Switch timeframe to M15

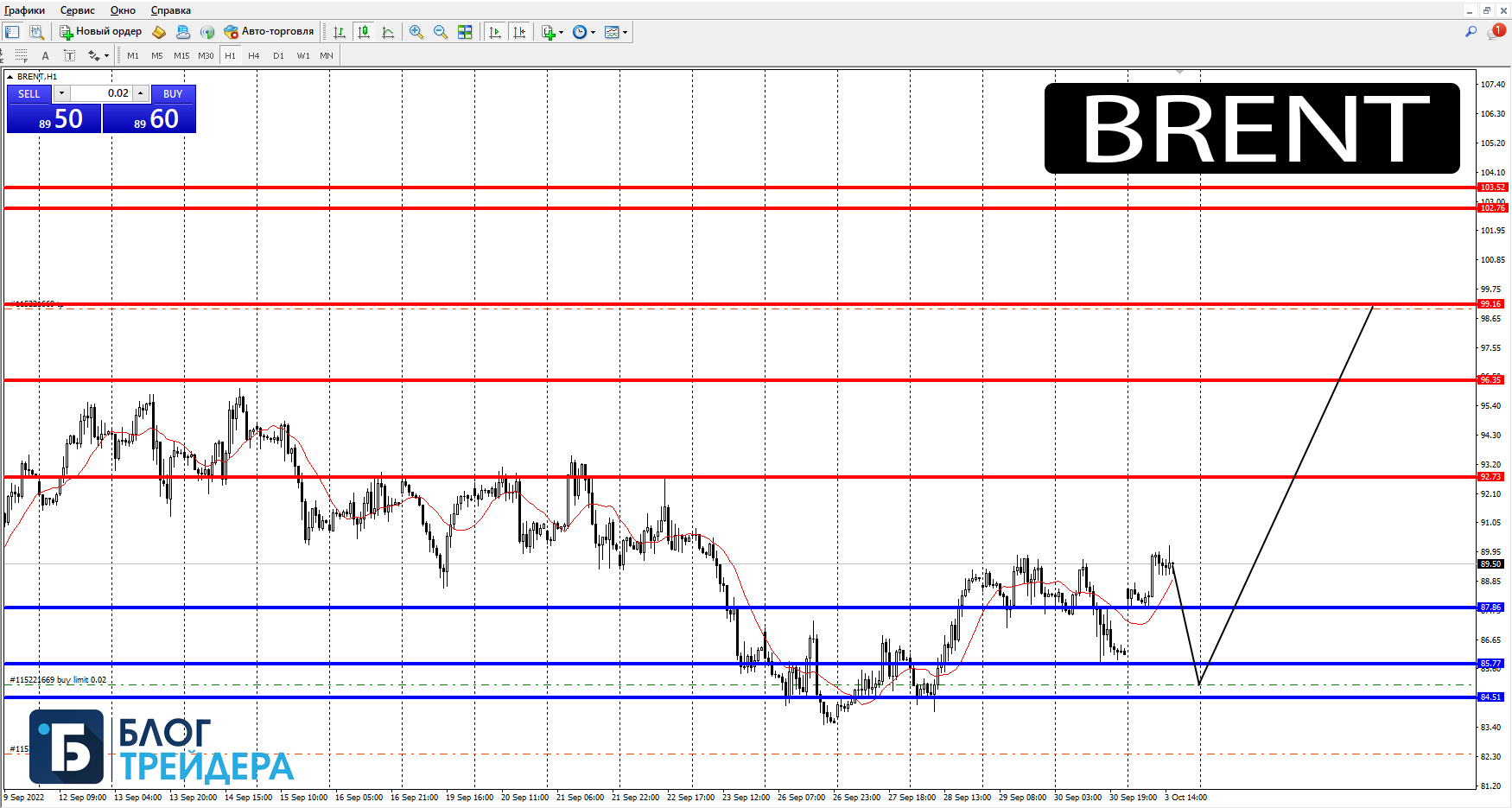tap(181, 55)
